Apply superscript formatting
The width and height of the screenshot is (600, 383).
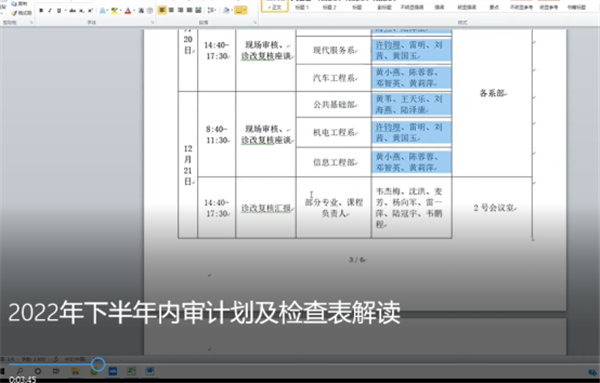point(90,11)
